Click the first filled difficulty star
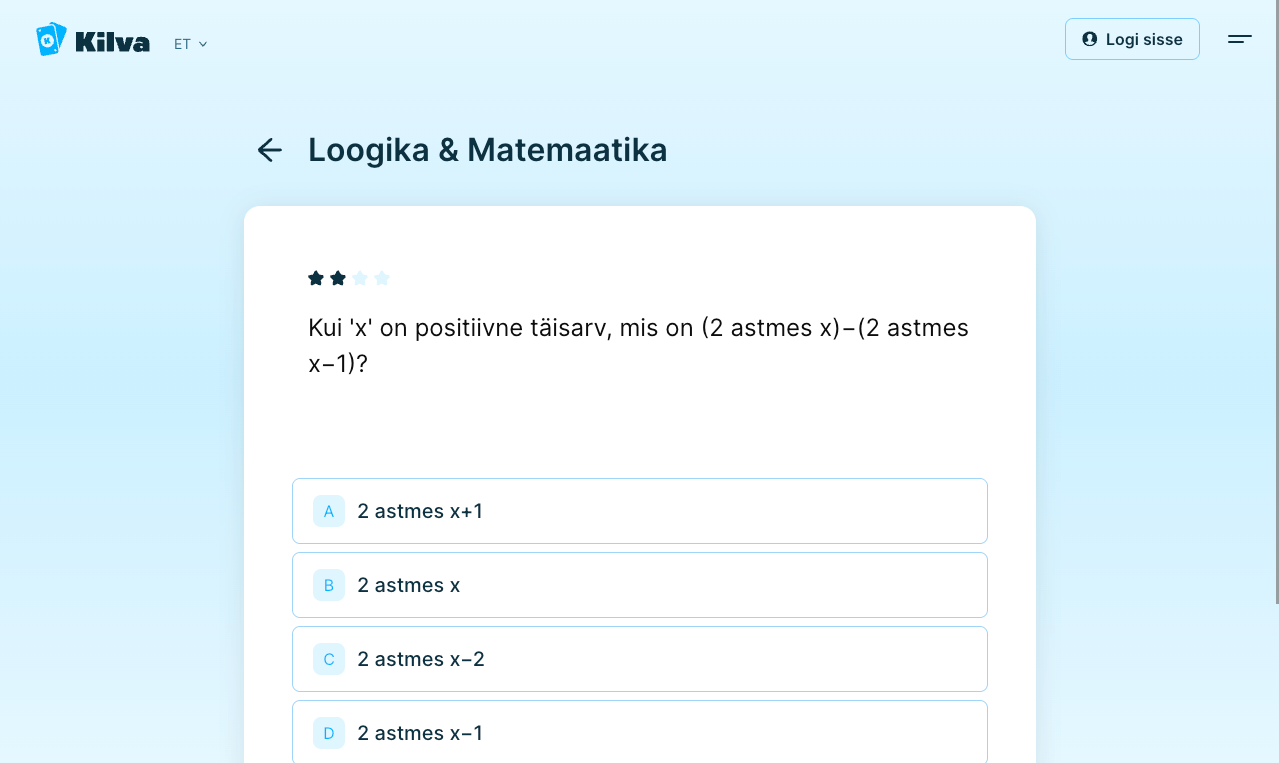1279x763 pixels. pos(316,278)
